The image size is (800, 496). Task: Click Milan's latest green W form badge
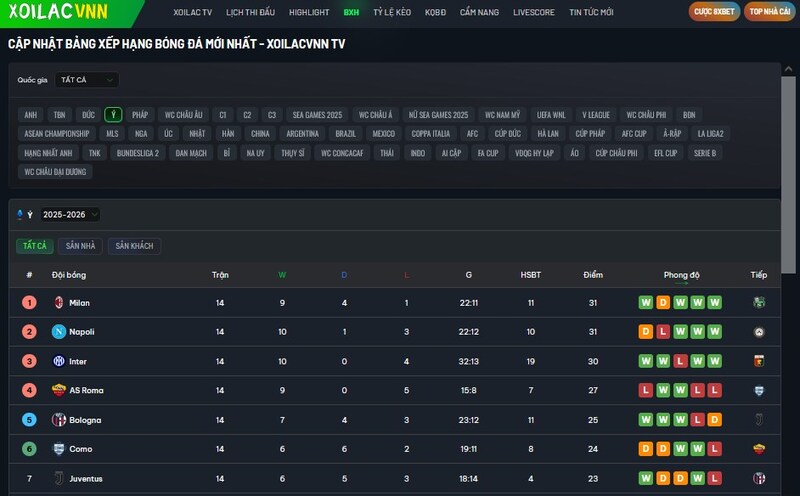pos(715,302)
